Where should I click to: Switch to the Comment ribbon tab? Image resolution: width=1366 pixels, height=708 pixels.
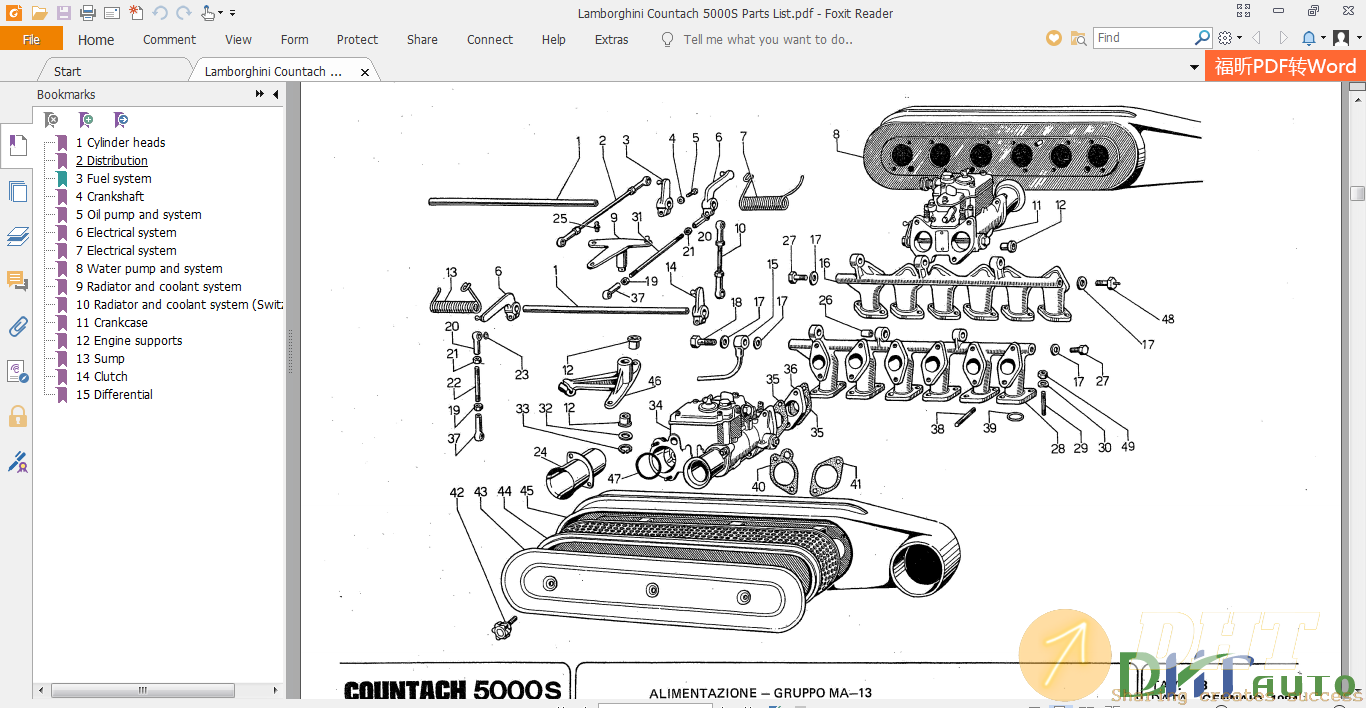pos(169,40)
